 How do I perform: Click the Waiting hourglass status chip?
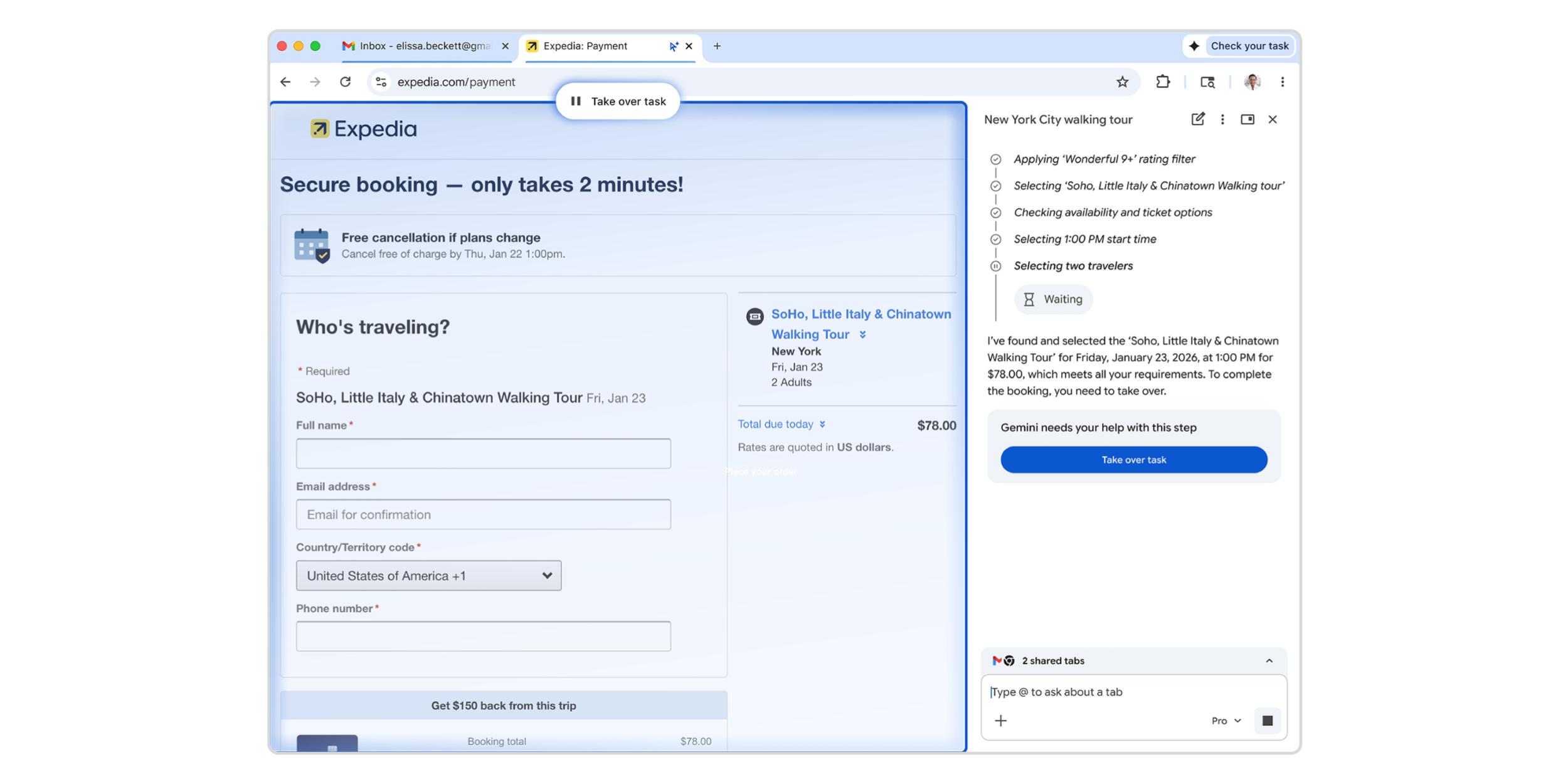pos(1053,299)
